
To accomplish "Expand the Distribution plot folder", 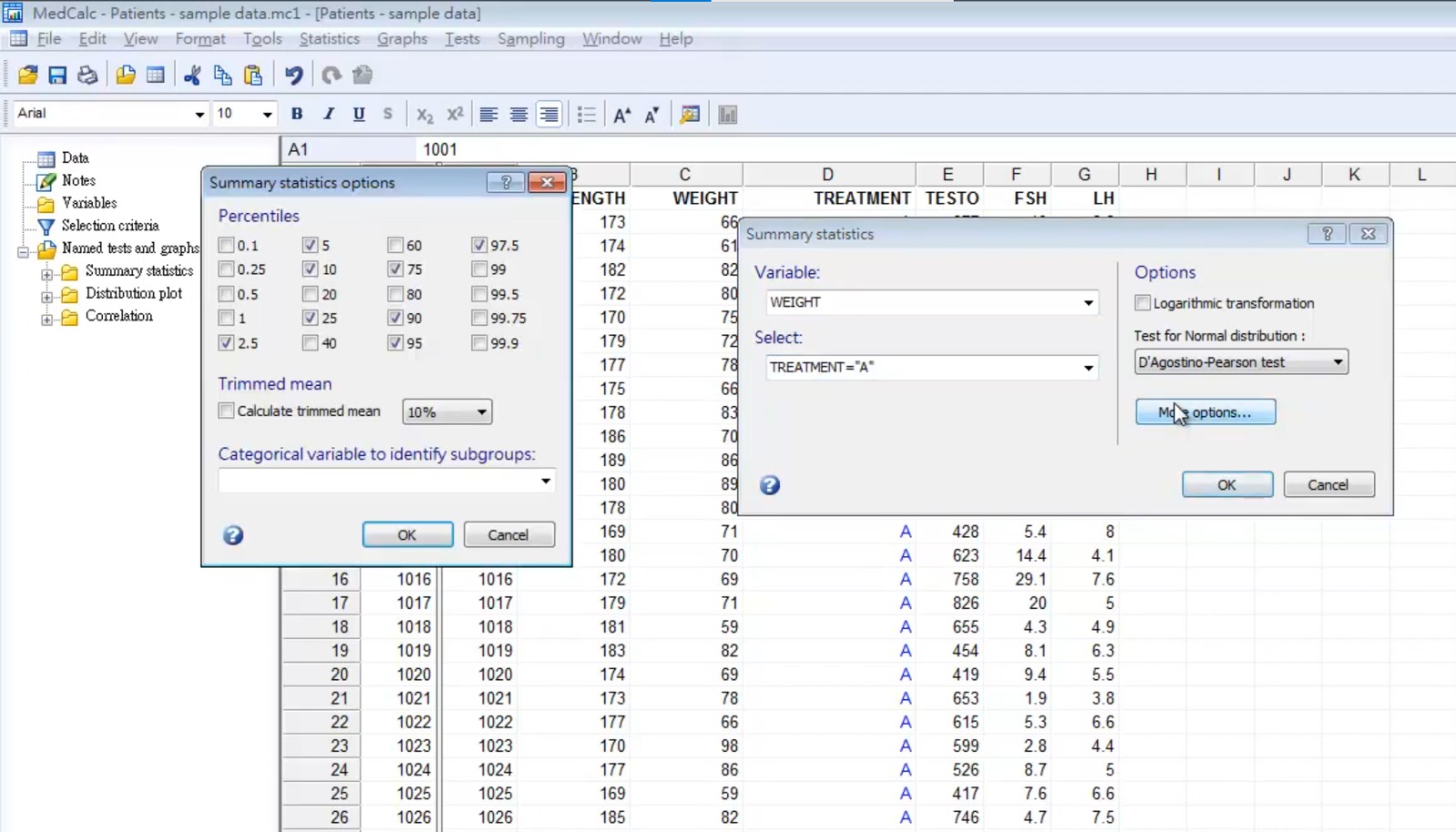I will (x=46, y=295).
